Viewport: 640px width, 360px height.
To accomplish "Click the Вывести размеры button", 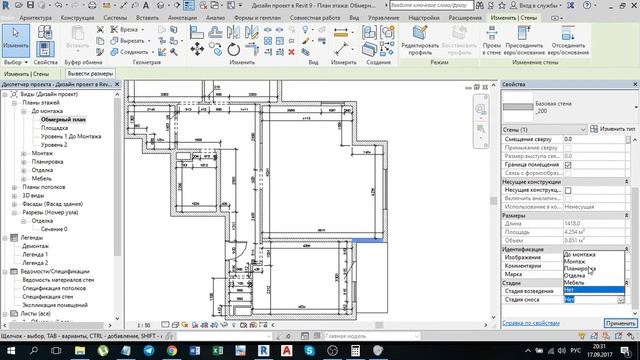I will click(90, 74).
